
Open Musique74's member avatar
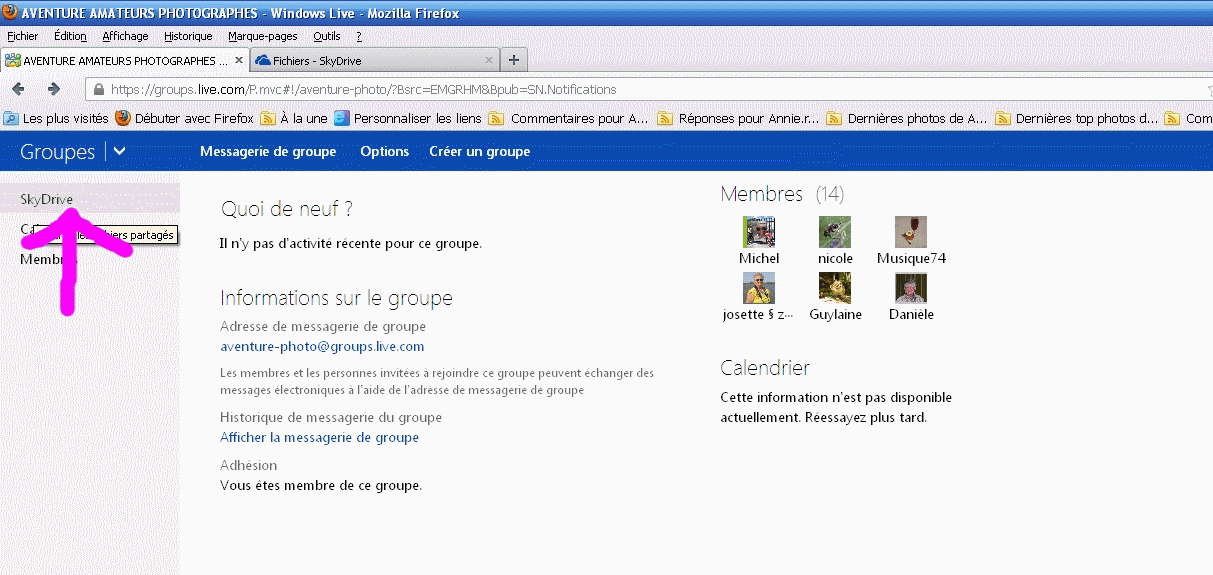(911, 232)
